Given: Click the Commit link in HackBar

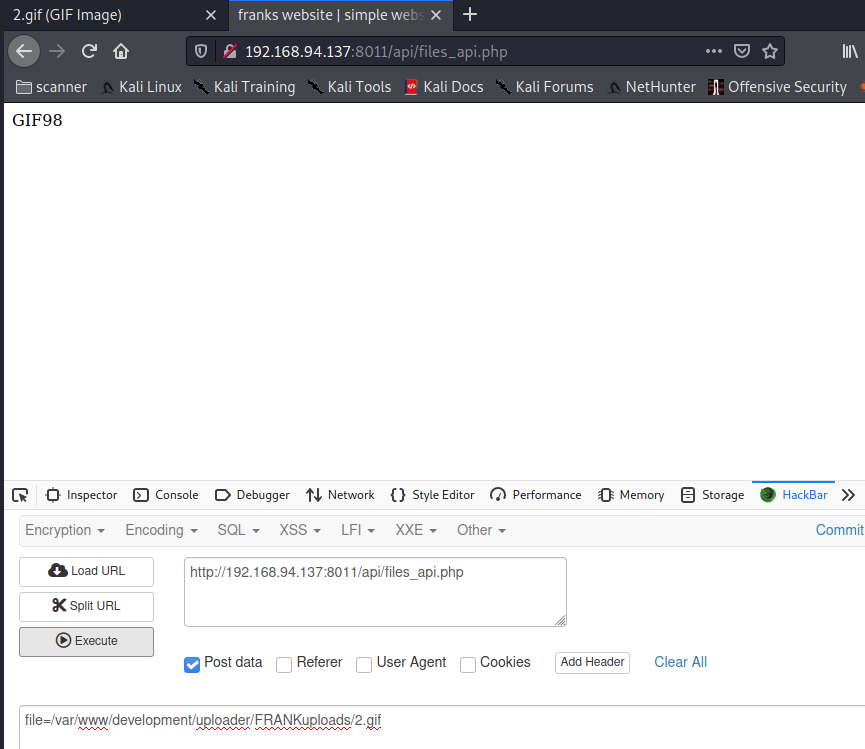Looking at the screenshot, I should pyautogui.click(x=840, y=530).
